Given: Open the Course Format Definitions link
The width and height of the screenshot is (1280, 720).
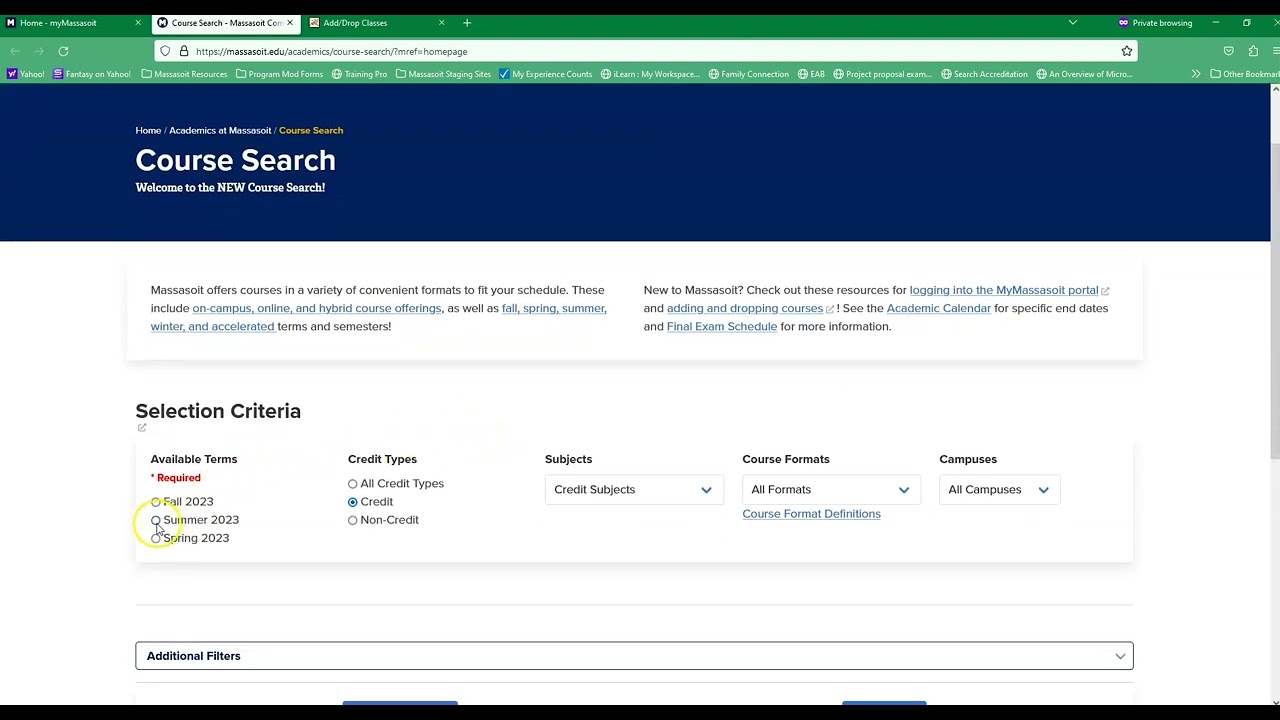Looking at the screenshot, I should coord(811,514).
